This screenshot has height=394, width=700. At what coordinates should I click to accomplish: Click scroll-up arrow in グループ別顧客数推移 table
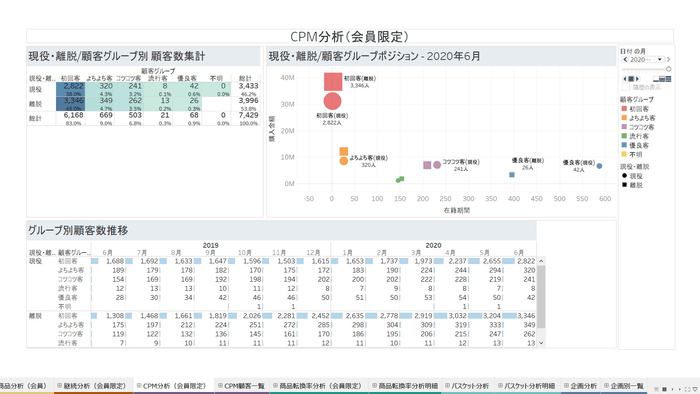(541, 261)
